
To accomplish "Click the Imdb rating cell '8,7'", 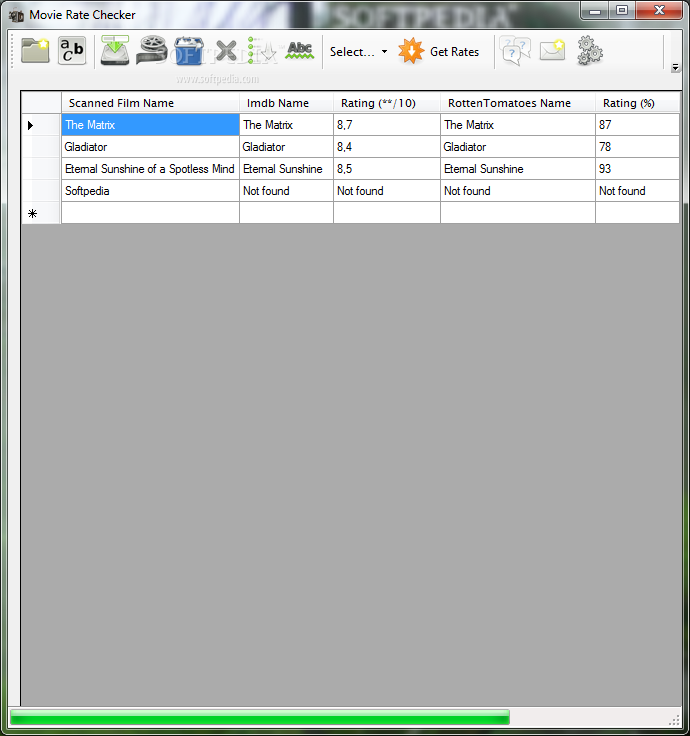I will pos(387,125).
